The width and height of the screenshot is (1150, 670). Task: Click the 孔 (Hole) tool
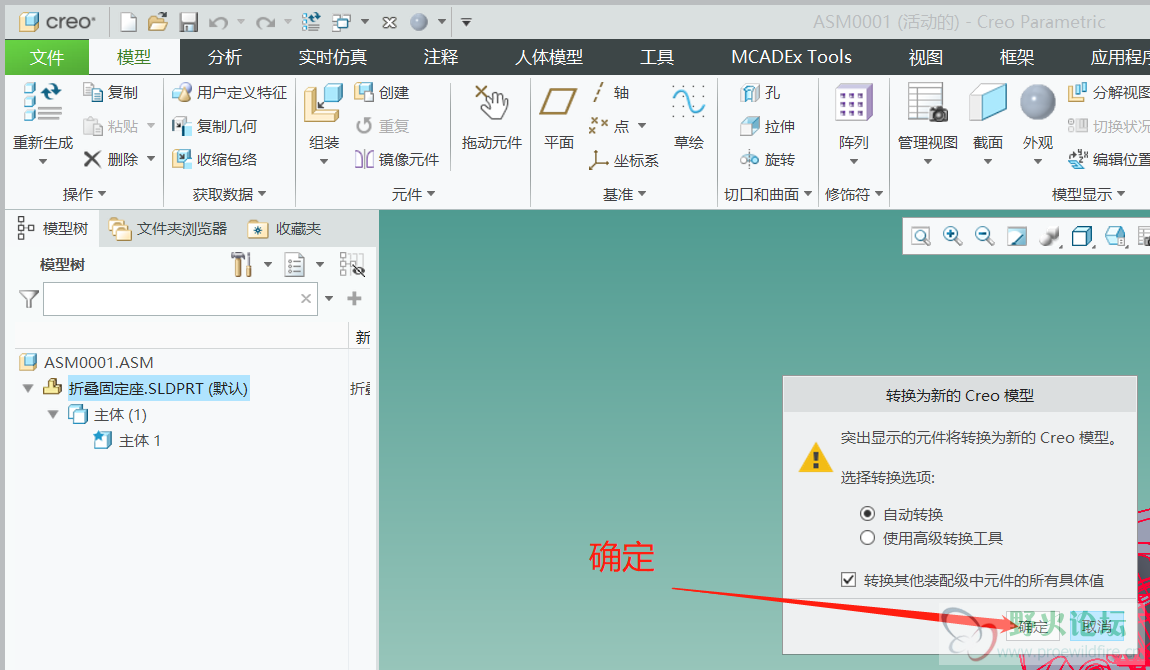click(760, 93)
